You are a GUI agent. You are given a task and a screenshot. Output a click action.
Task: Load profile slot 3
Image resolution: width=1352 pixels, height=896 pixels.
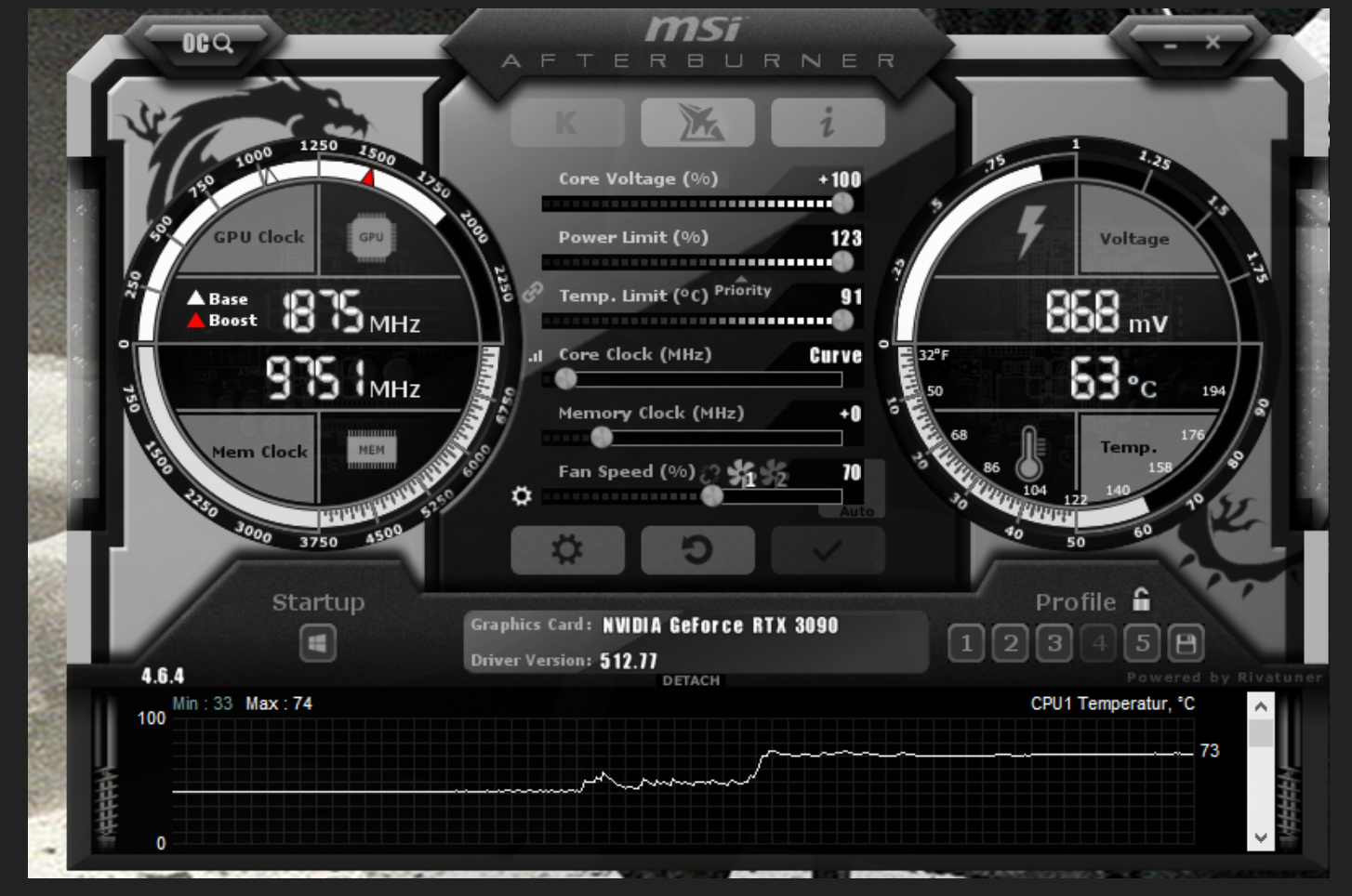tap(1054, 642)
